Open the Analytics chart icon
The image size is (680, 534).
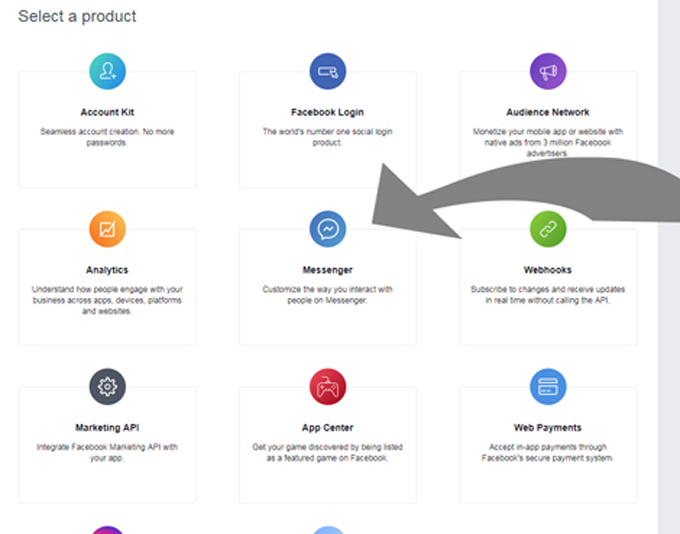pos(107,229)
